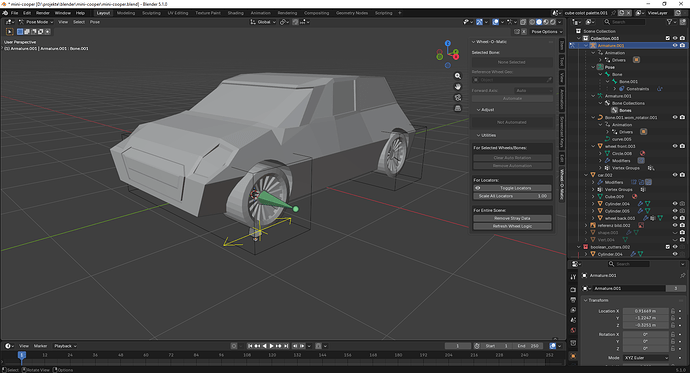Screen dimensions: 690x373
Task: Click the Drivers icon under Armature.001 Animation
Action: coord(607,60)
